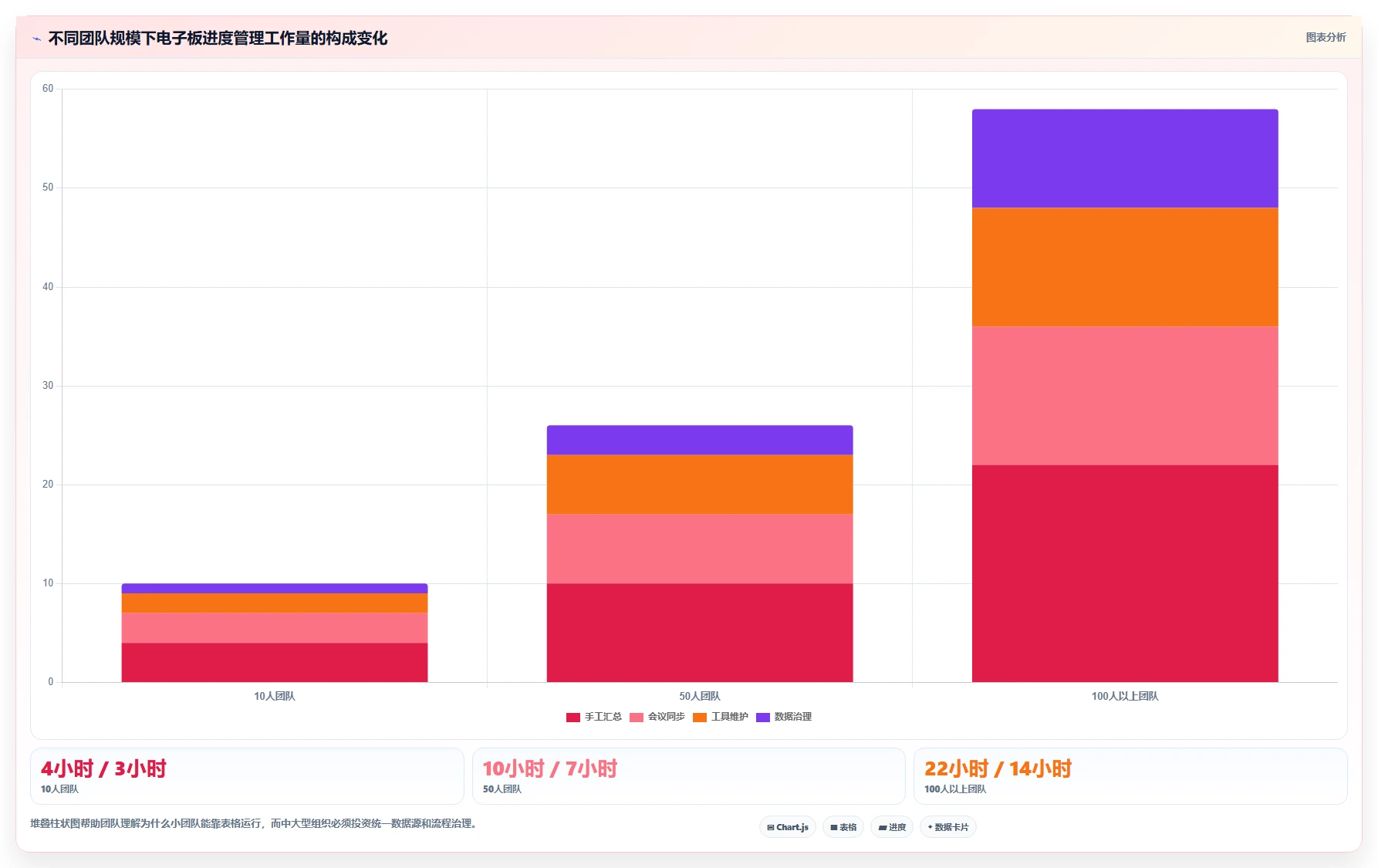Click the y-axis value 10
This screenshot has height=868, width=1378.
48,583
